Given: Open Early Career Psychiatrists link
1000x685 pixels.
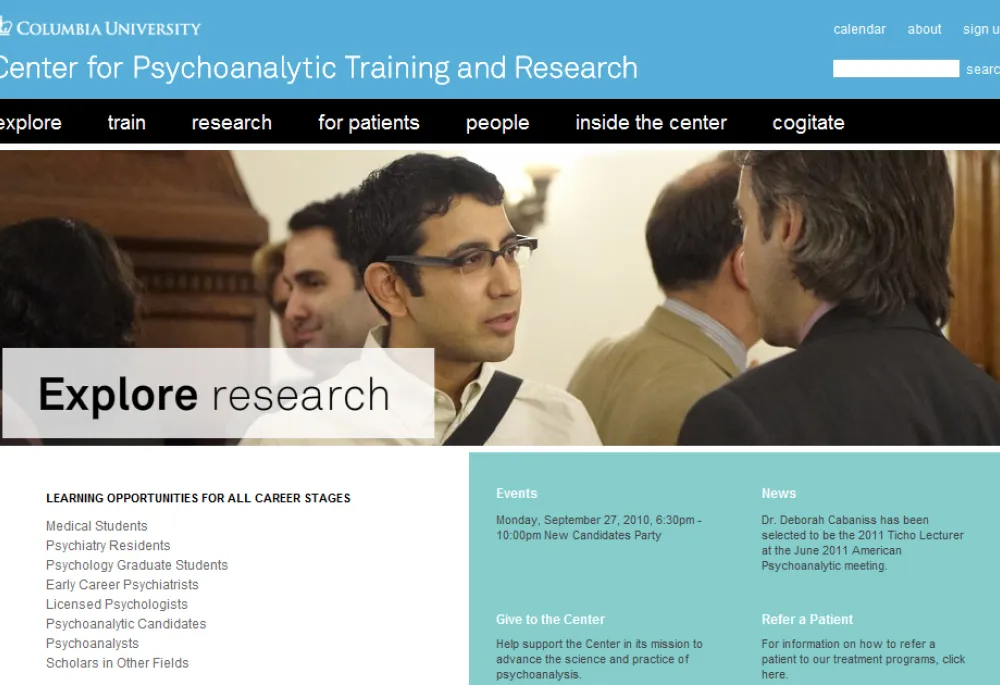Looking at the screenshot, I should coord(122,585).
